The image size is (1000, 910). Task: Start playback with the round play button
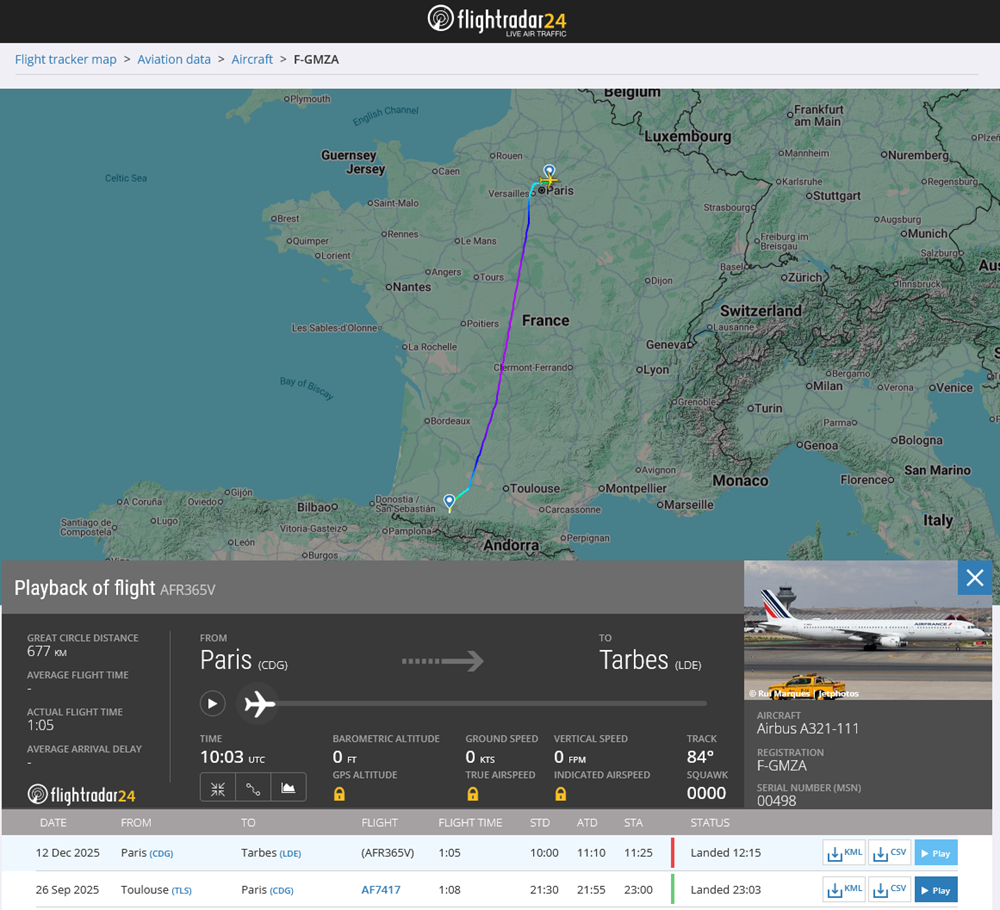212,703
